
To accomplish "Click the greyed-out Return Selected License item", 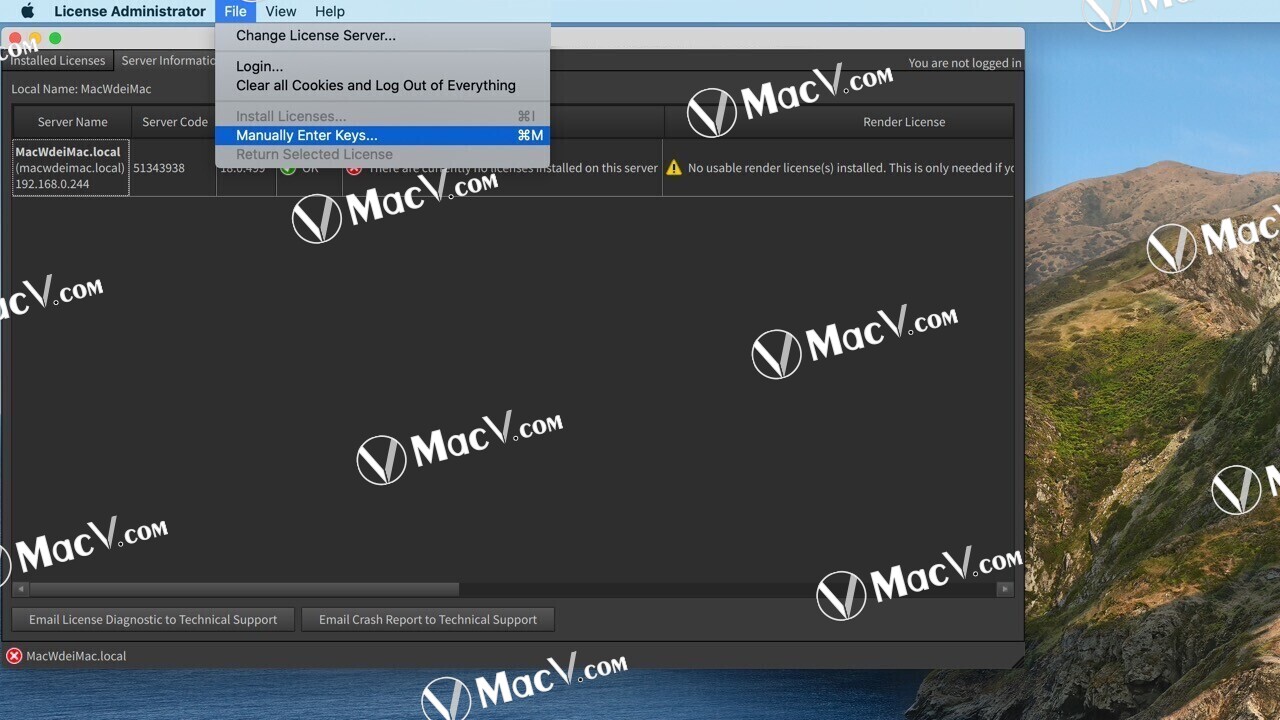I will 383,154.
